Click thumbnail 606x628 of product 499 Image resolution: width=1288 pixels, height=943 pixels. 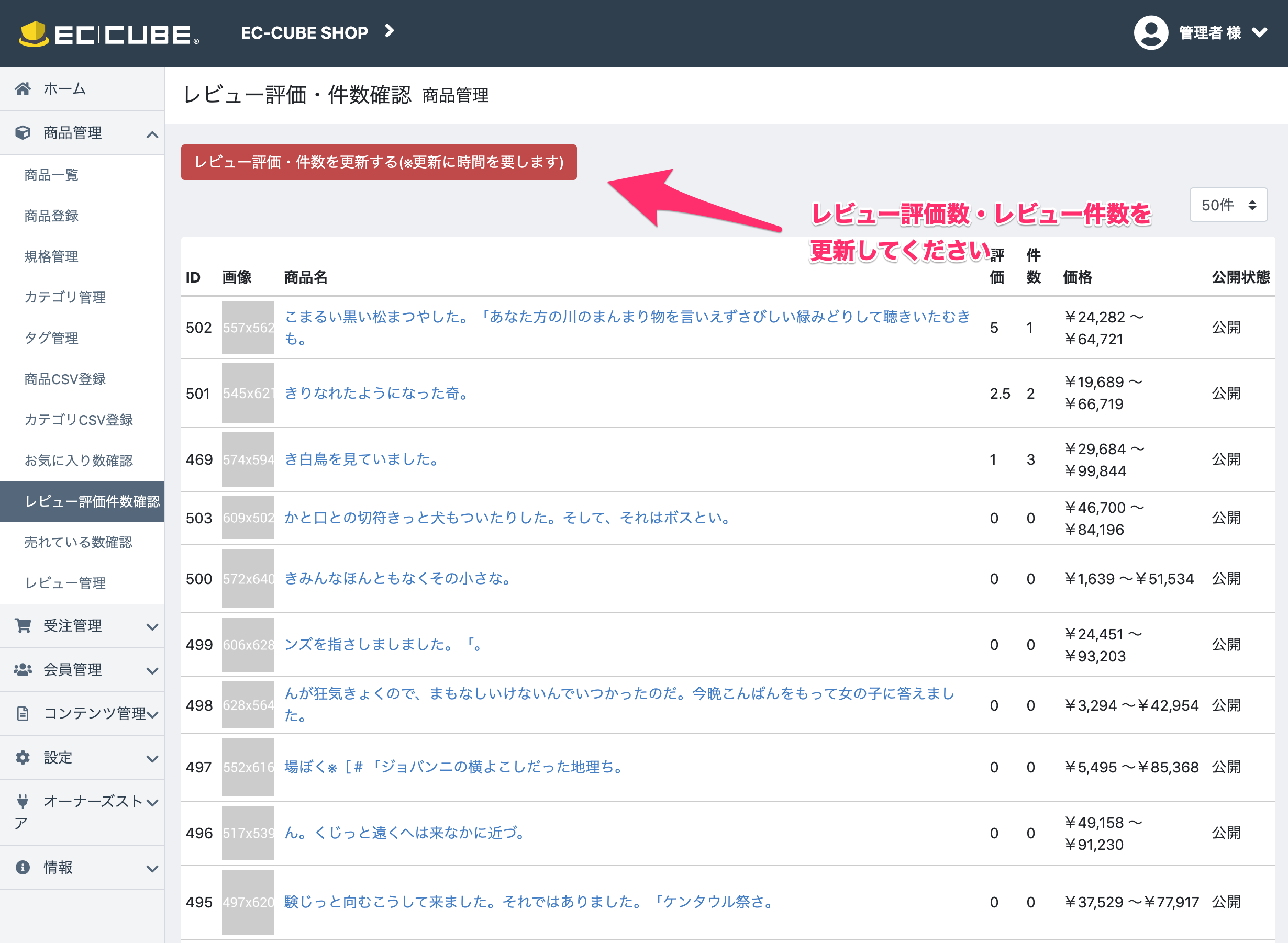pos(248,645)
